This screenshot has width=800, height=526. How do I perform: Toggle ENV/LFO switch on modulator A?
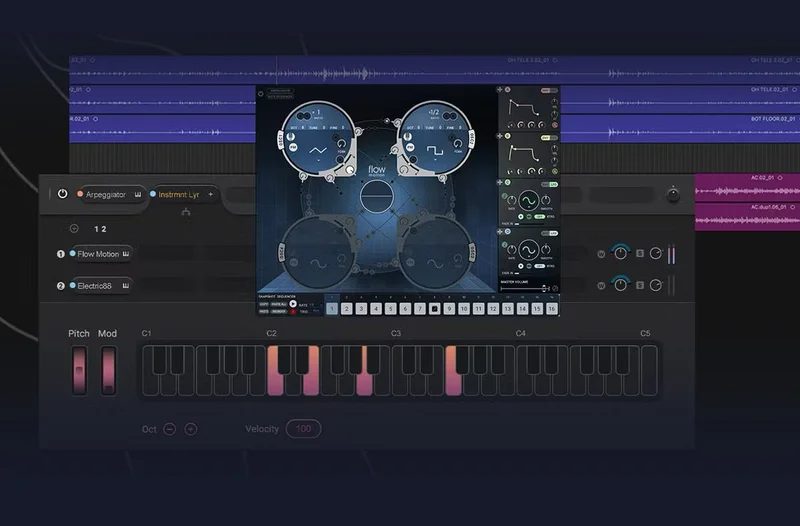point(549,90)
